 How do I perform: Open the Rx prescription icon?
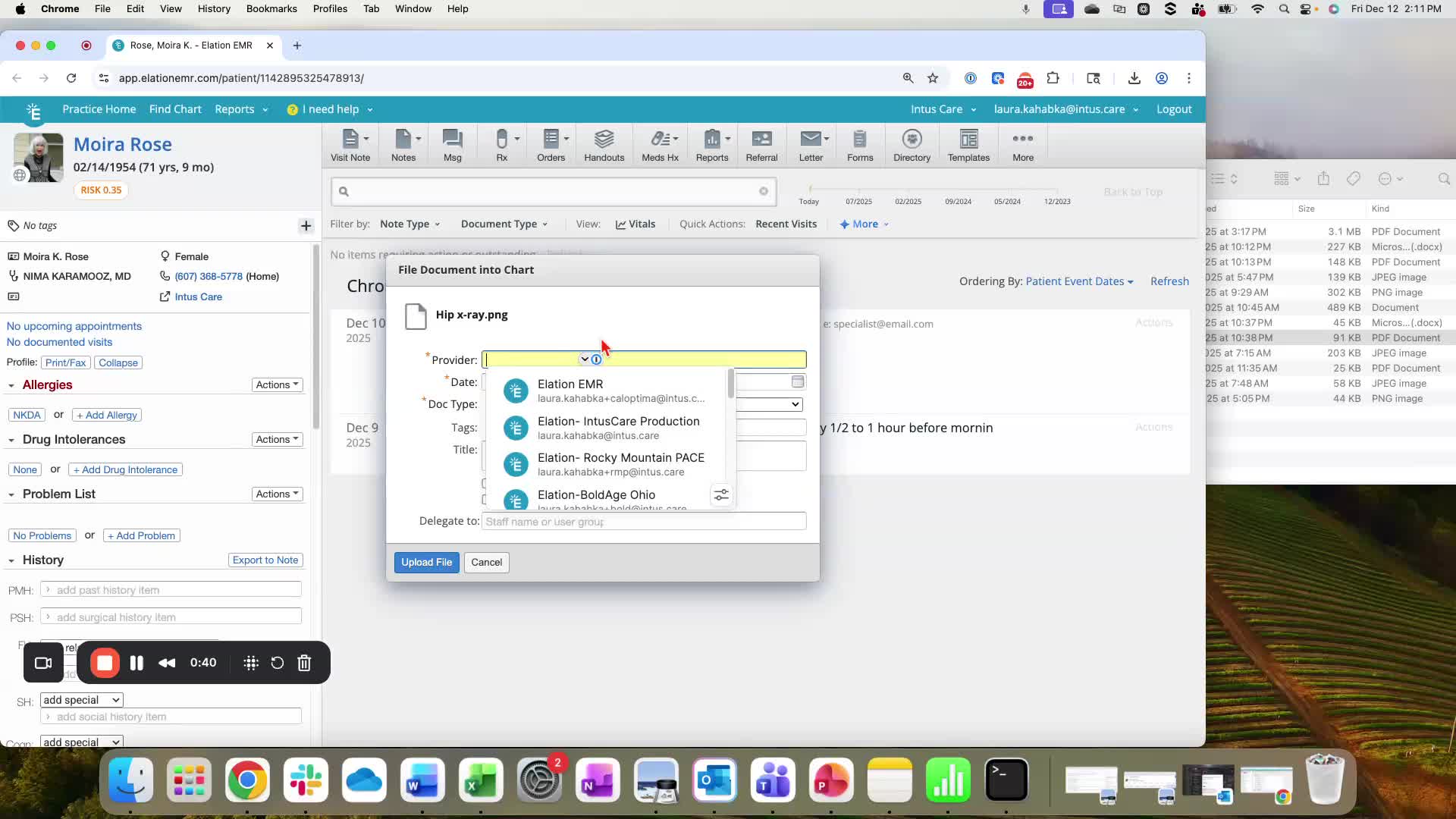click(502, 145)
